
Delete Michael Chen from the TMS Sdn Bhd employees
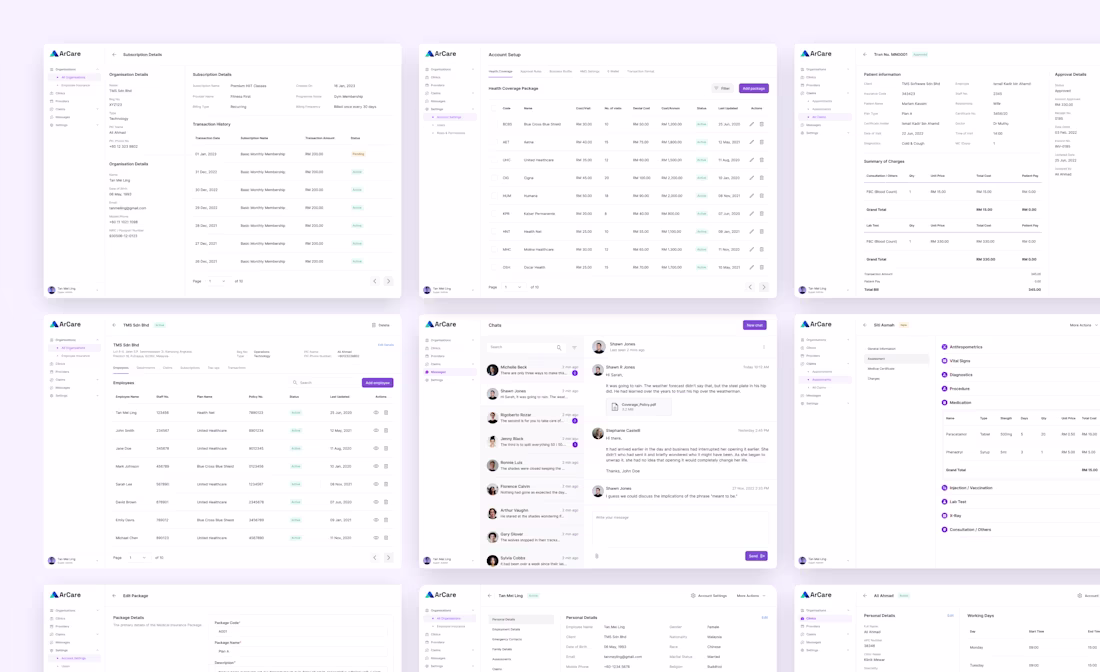(386, 538)
